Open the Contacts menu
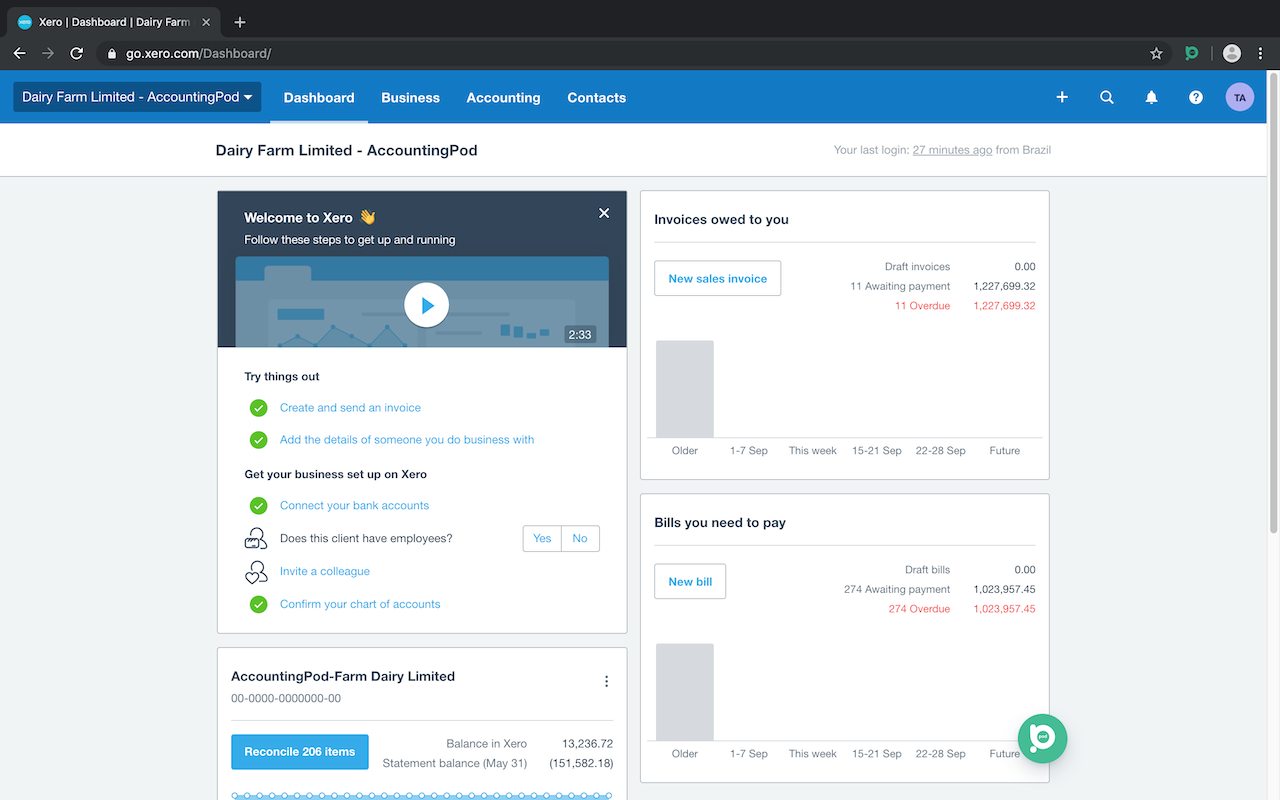1280x800 pixels. [596, 97]
